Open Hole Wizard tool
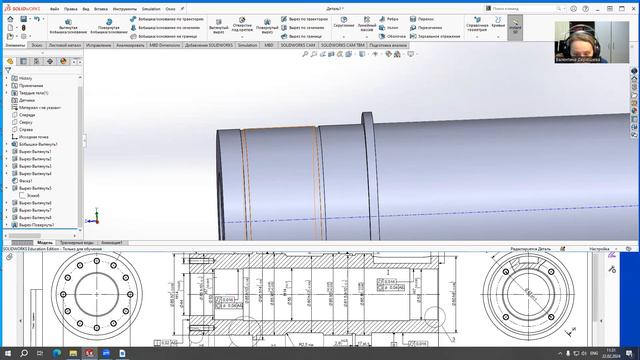 [x=242, y=25]
